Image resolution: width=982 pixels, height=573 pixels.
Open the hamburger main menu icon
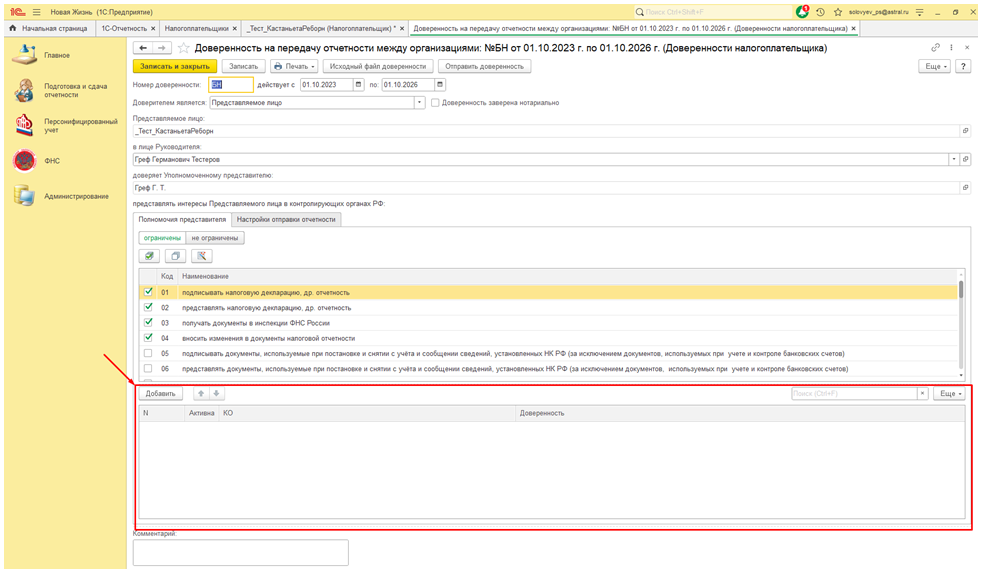click(36, 11)
